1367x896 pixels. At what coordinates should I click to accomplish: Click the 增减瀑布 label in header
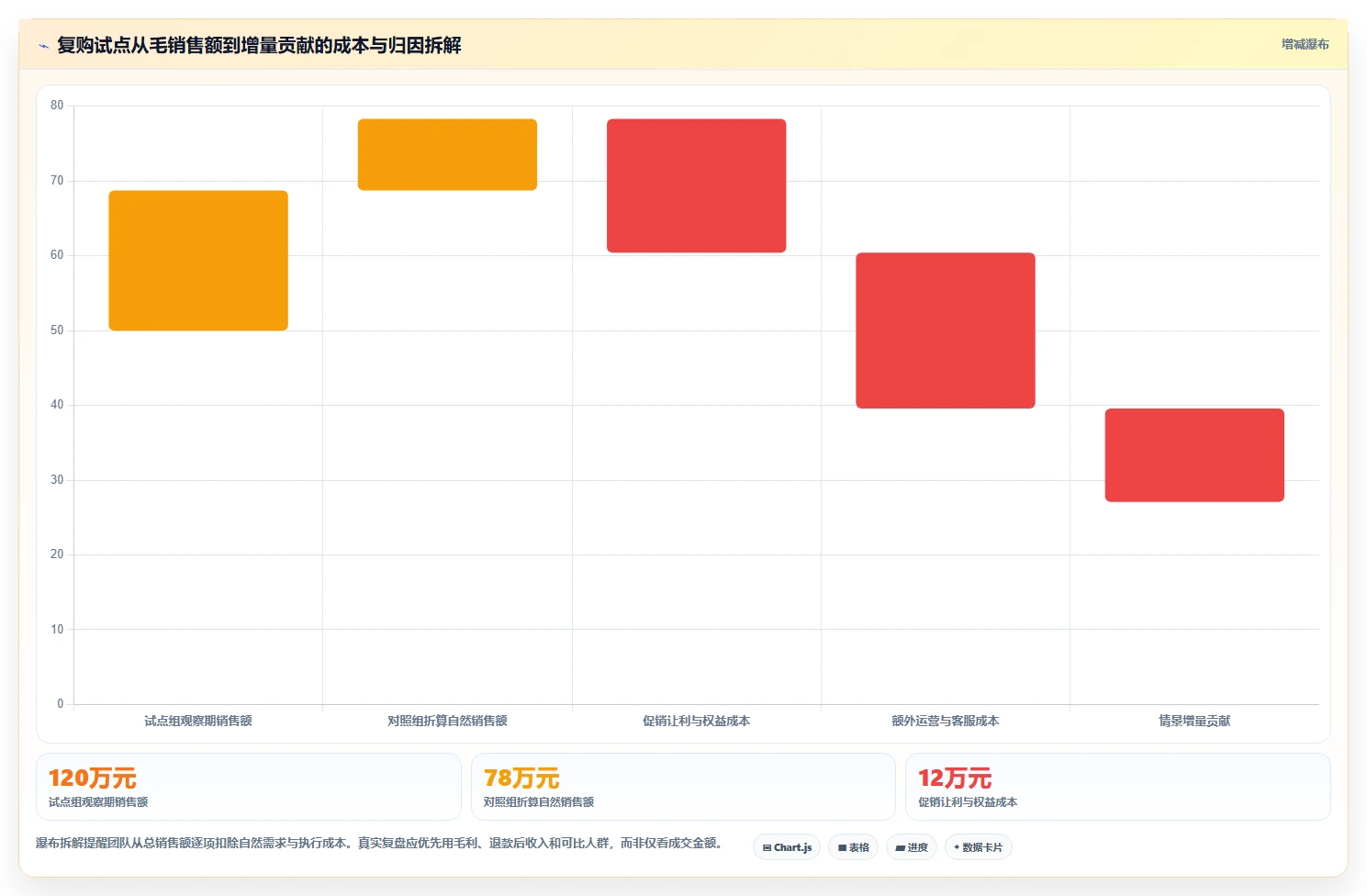(x=1305, y=44)
